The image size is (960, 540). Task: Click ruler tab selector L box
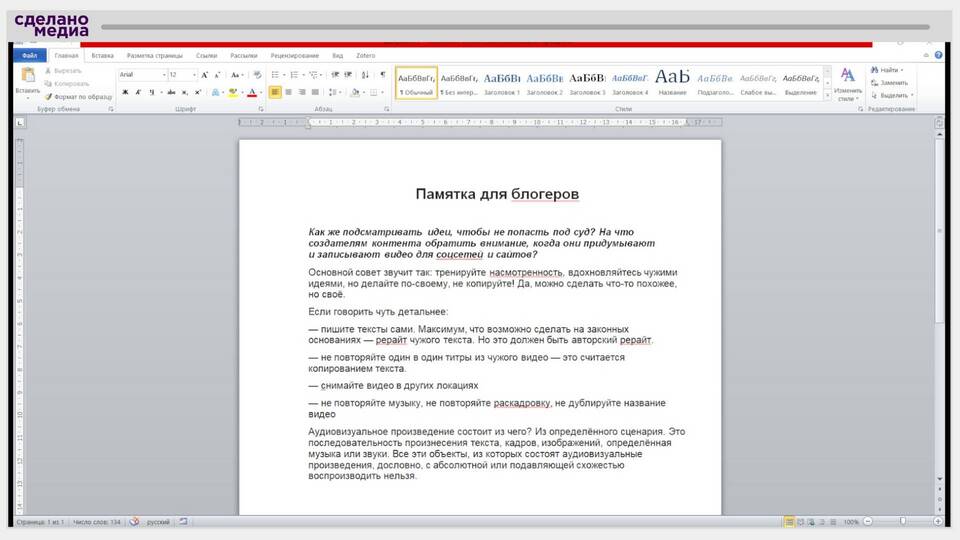tap(20, 122)
